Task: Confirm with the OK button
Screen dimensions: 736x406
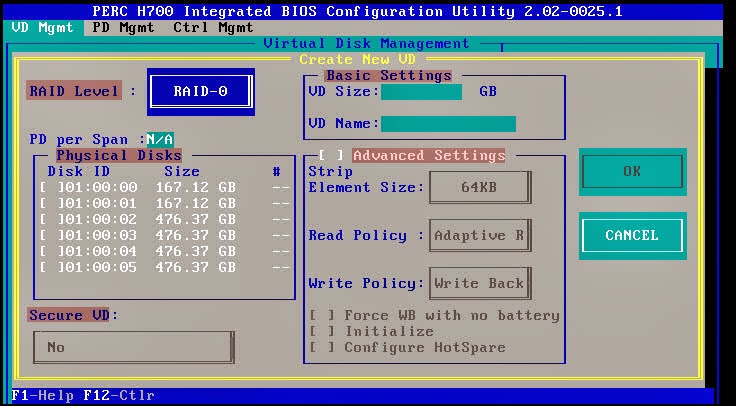Action: coord(632,172)
